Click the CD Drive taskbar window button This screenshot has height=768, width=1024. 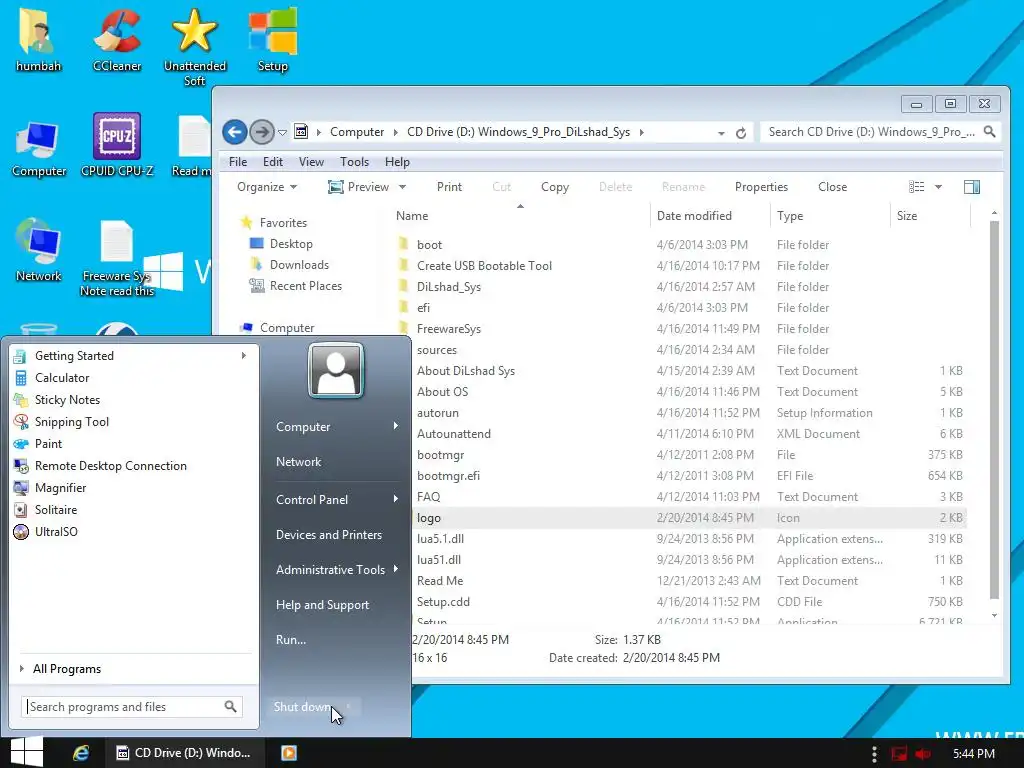coord(184,753)
